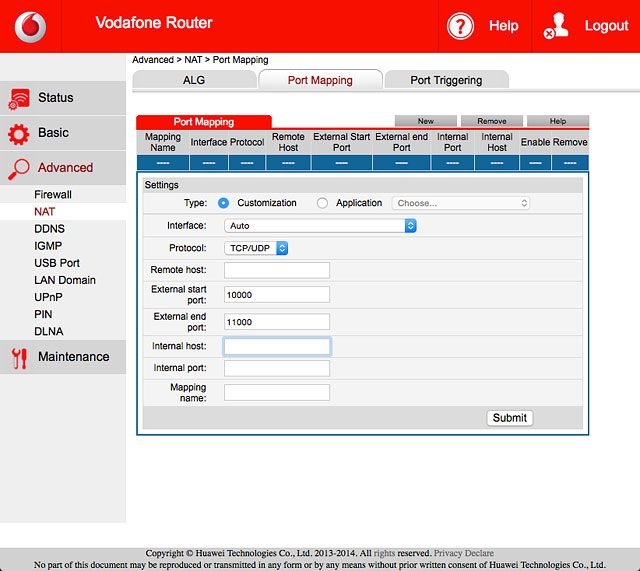Screen dimensions: 640x571
Task: Open USB Port settings
Action: coord(57,263)
